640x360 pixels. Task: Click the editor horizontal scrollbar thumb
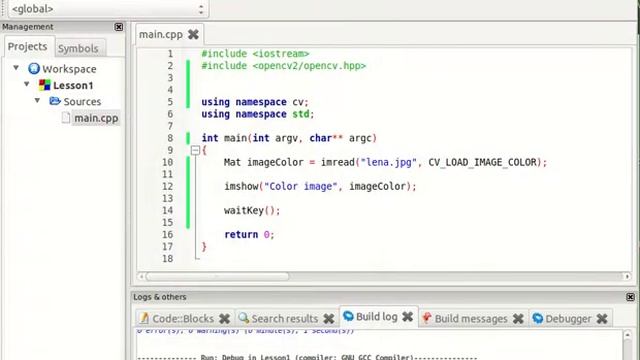218,277
